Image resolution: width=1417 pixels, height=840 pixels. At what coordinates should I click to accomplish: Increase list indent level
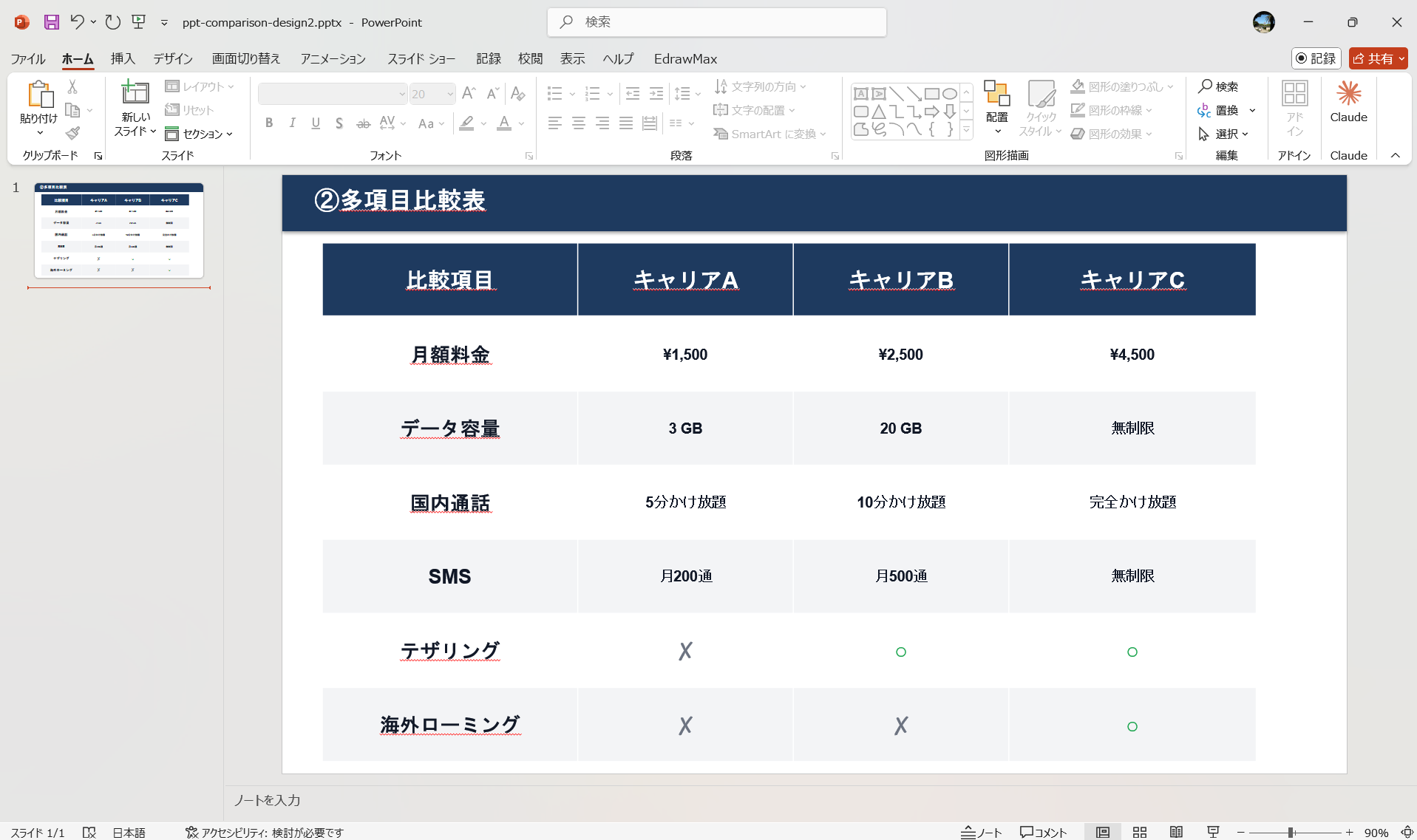(x=656, y=94)
